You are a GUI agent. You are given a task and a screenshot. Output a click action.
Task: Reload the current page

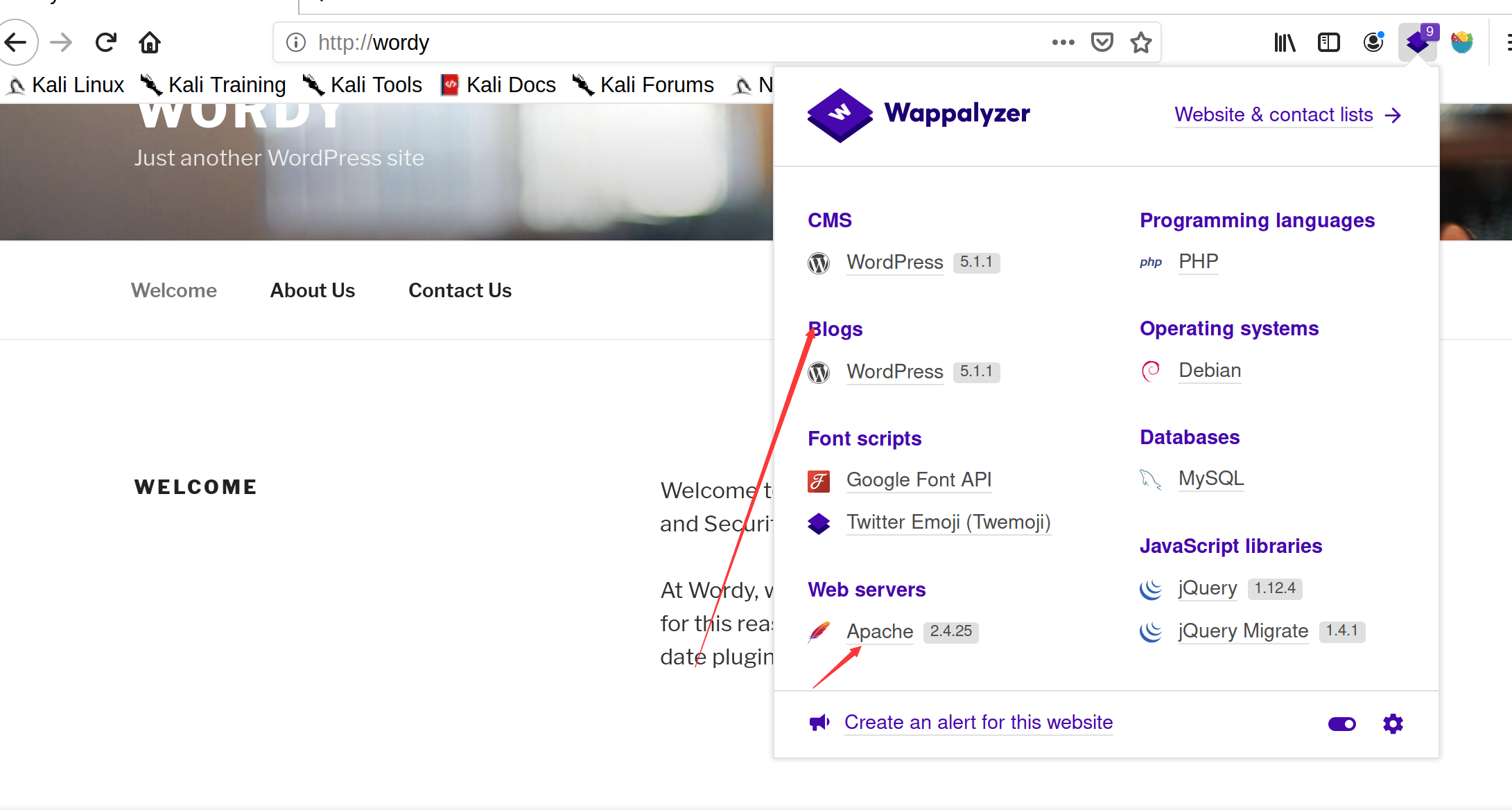coord(105,43)
